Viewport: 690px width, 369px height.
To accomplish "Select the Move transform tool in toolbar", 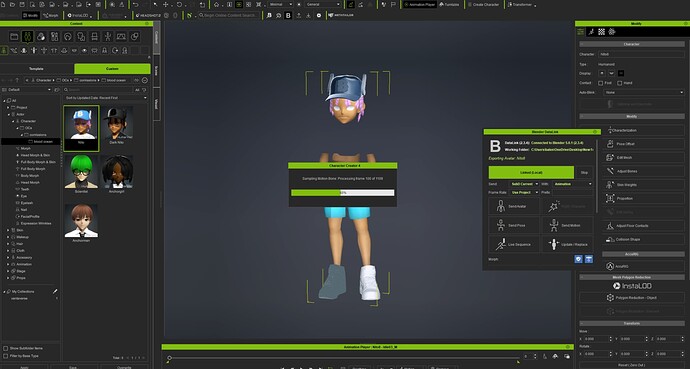I will [165, 4].
